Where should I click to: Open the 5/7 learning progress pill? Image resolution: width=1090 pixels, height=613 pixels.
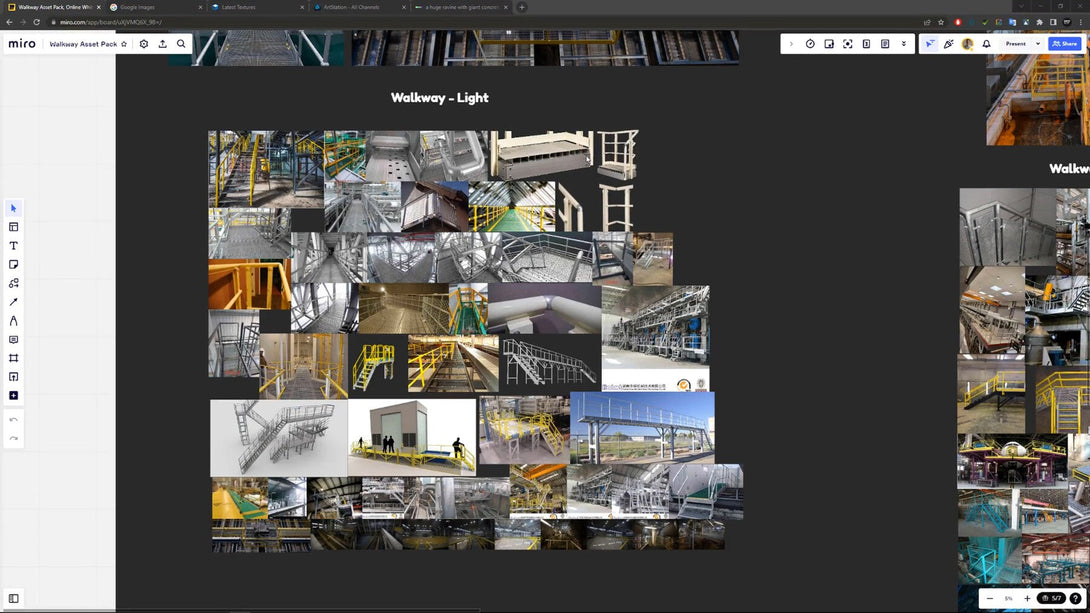pos(1052,598)
